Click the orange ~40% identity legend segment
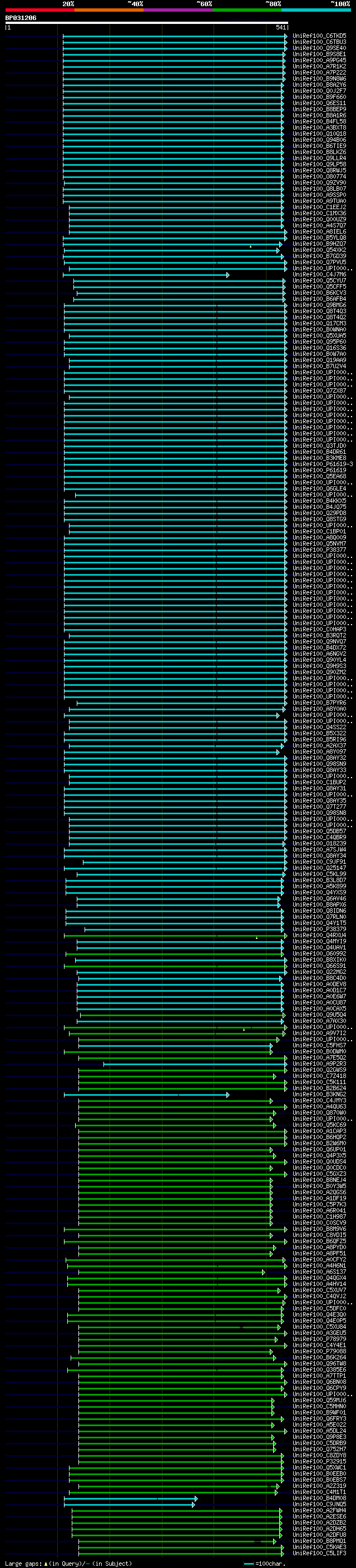Image resolution: width=356 pixels, height=1568 pixels. pos(109,11)
